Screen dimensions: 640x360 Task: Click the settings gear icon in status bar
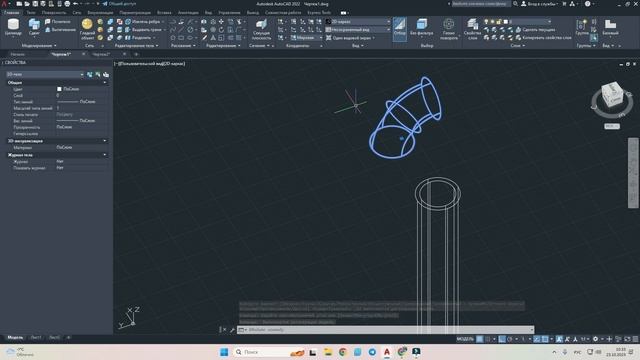click(596, 339)
